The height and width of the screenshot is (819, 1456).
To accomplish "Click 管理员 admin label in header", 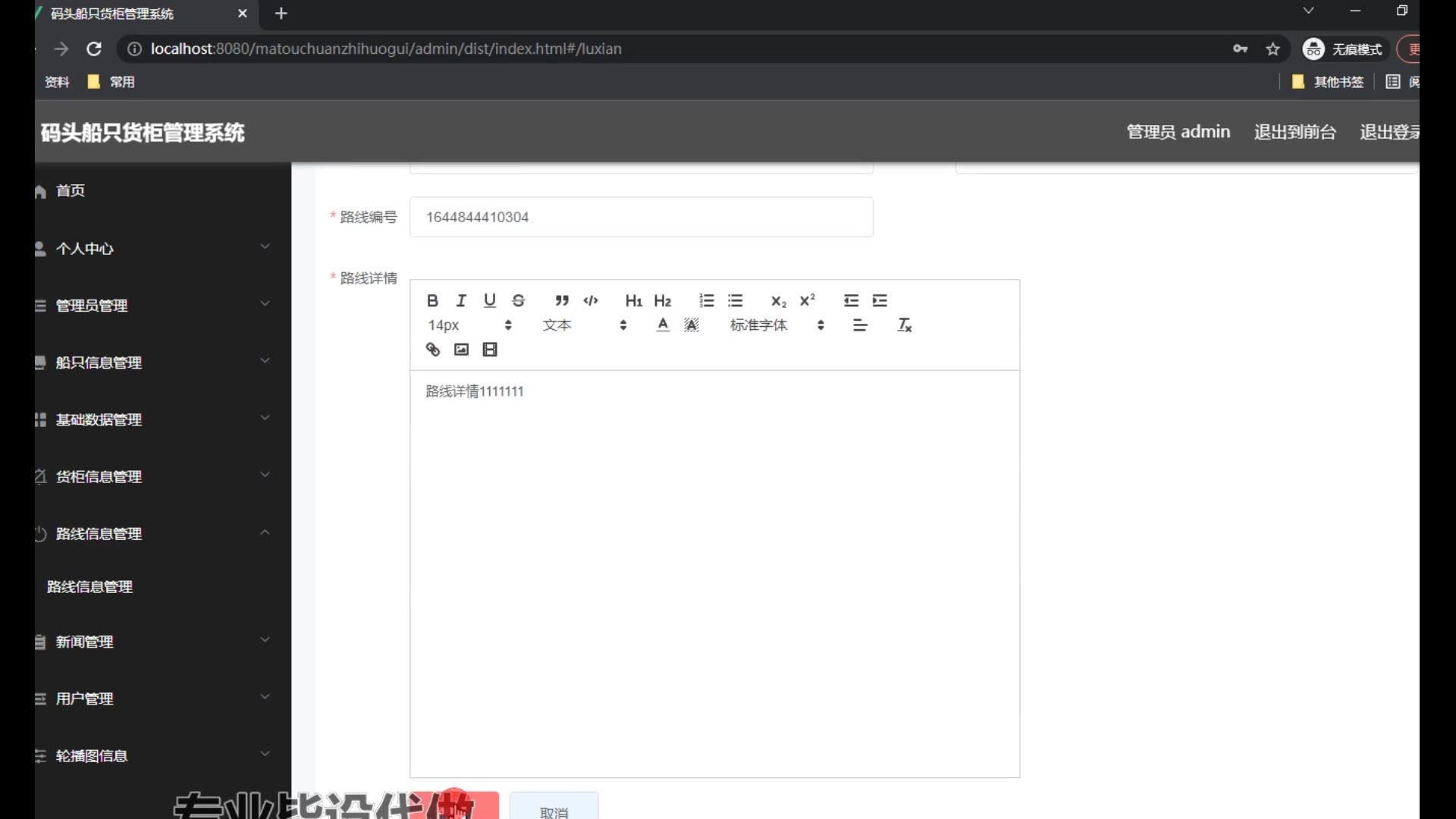I will [1178, 132].
